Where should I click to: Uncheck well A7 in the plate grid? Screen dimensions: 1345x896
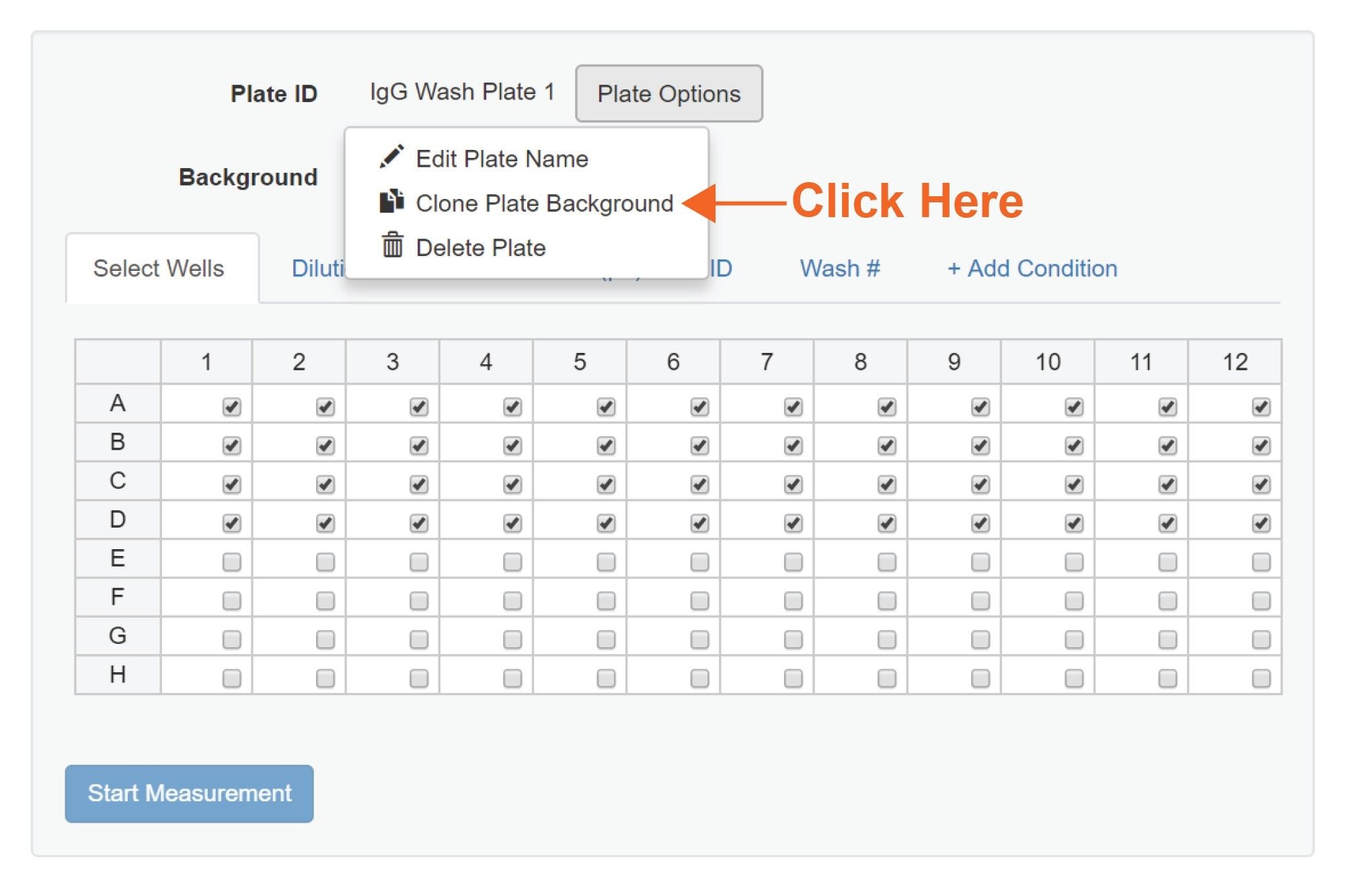tap(792, 405)
